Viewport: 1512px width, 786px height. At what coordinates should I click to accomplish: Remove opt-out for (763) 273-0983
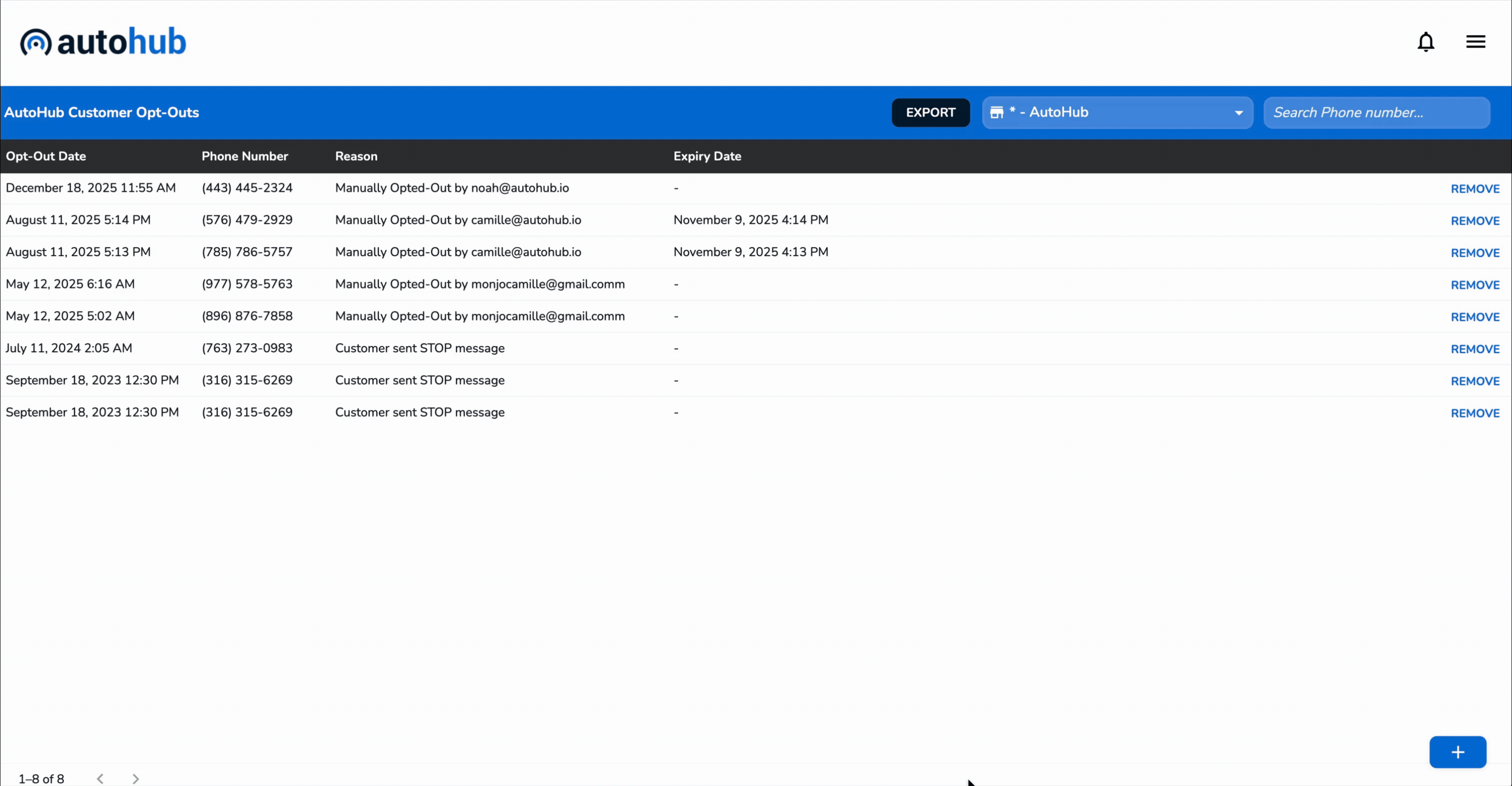[x=1475, y=349]
